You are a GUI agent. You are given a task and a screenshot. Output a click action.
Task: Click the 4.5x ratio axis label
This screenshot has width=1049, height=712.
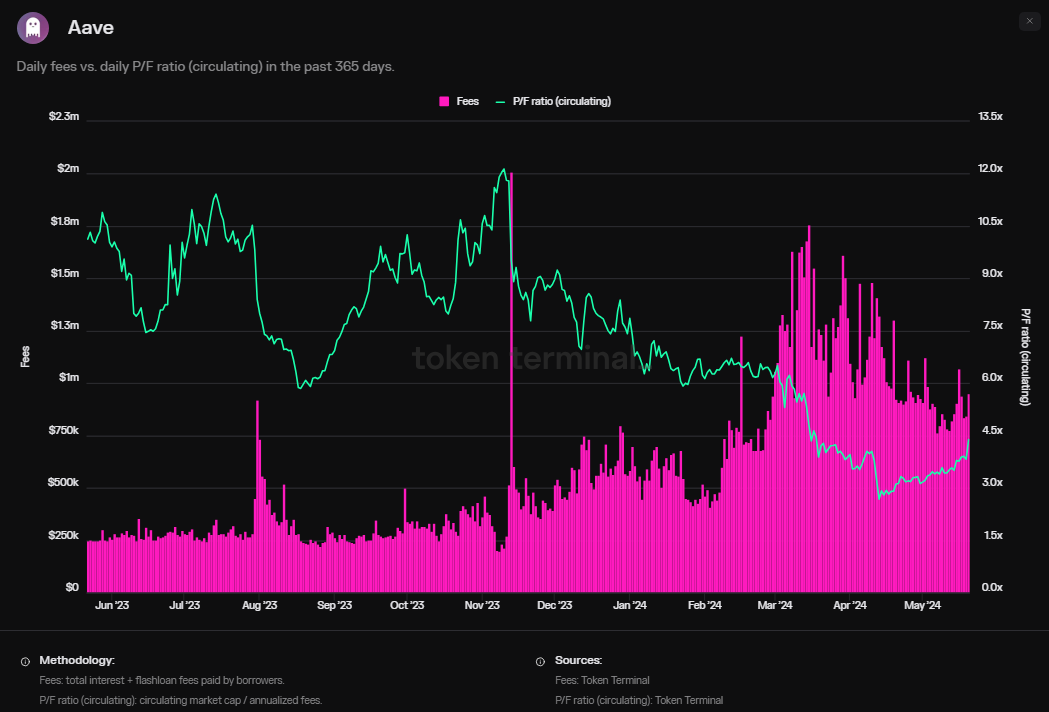tap(990, 431)
